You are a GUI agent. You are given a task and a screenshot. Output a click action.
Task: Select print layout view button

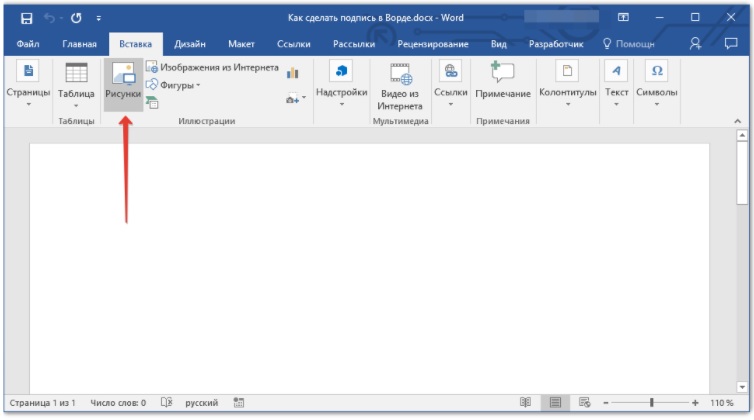pyautogui.click(x=555, y=402)
